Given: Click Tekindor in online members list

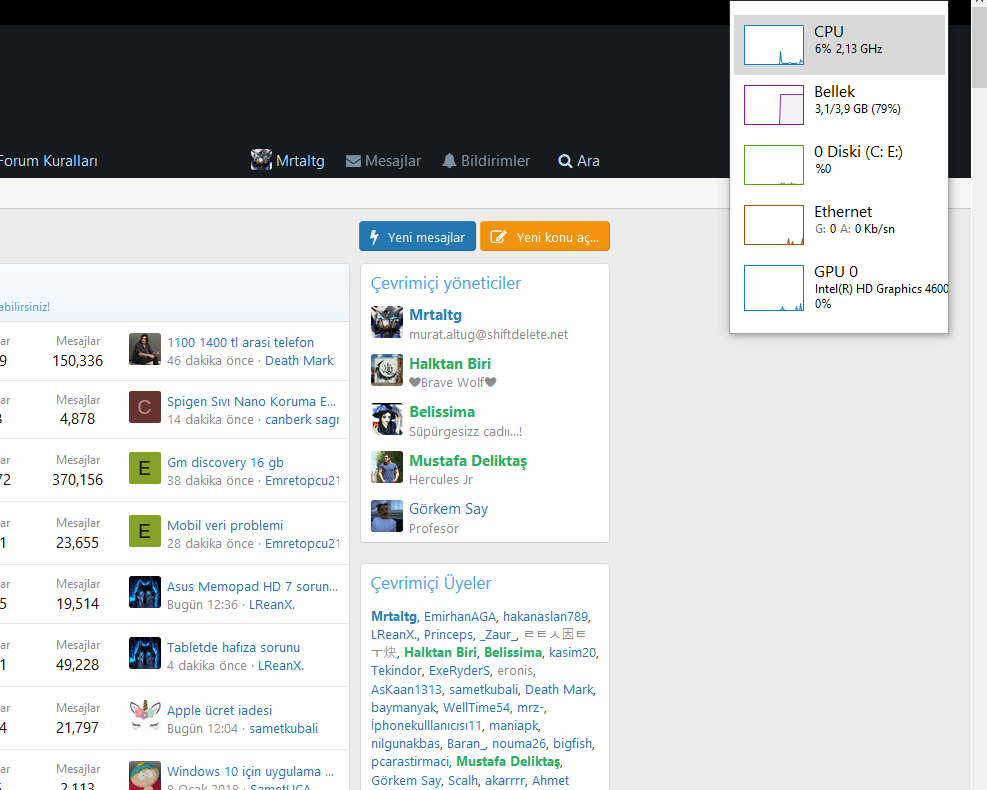Looking at the screenshot, I should (396, 671).
